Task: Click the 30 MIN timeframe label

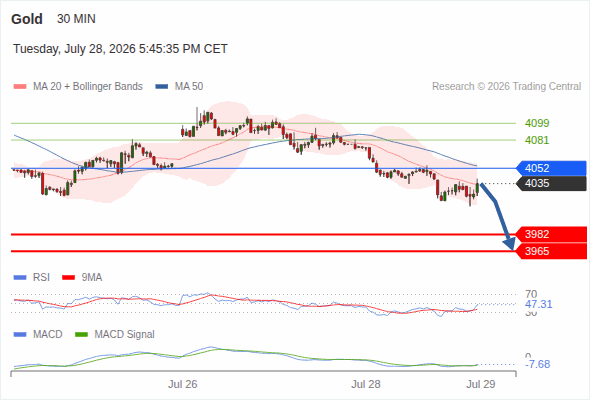Action: [x=76, y=19]
